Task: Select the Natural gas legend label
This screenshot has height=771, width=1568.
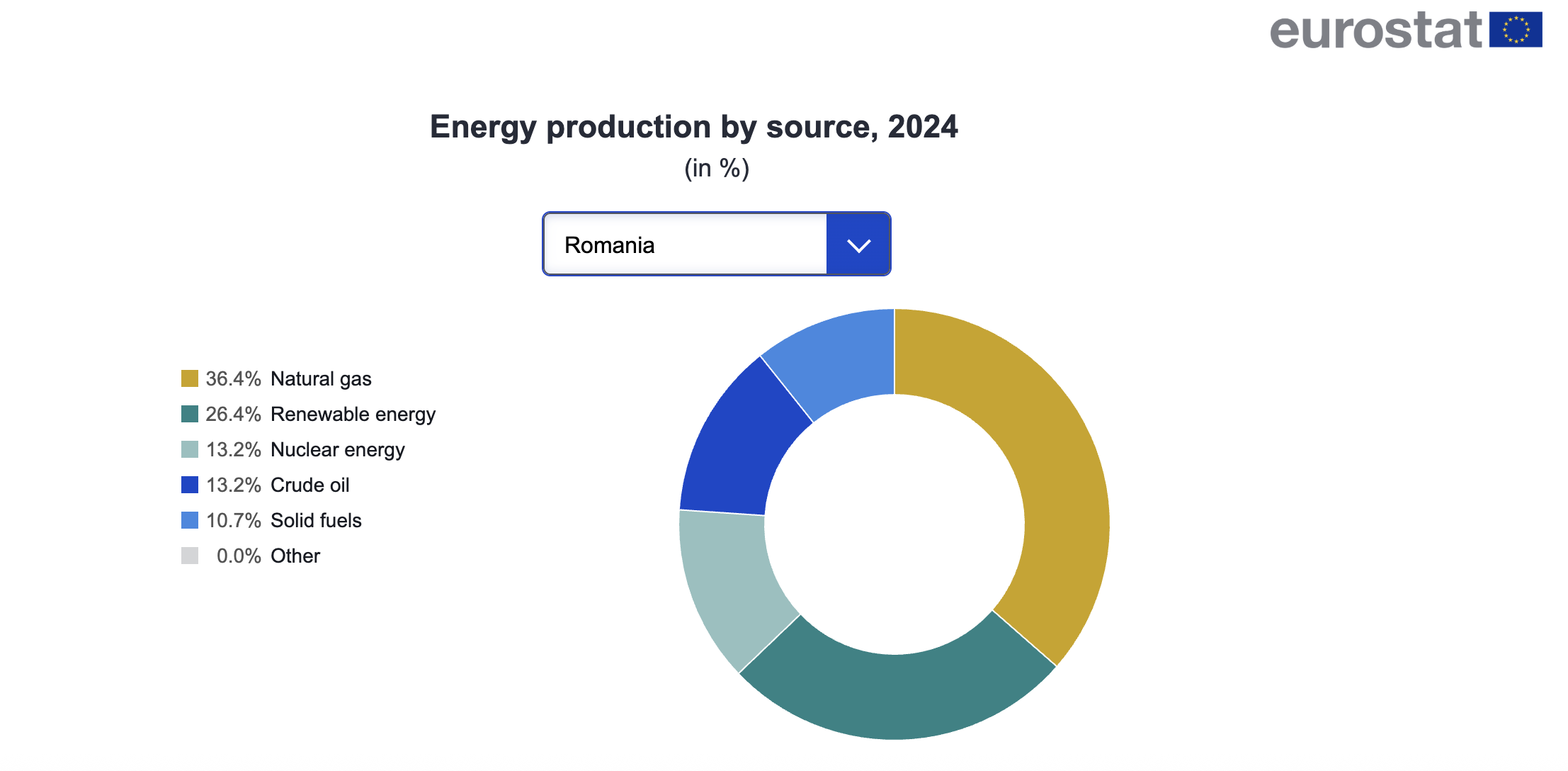Action: pos(321,378)
